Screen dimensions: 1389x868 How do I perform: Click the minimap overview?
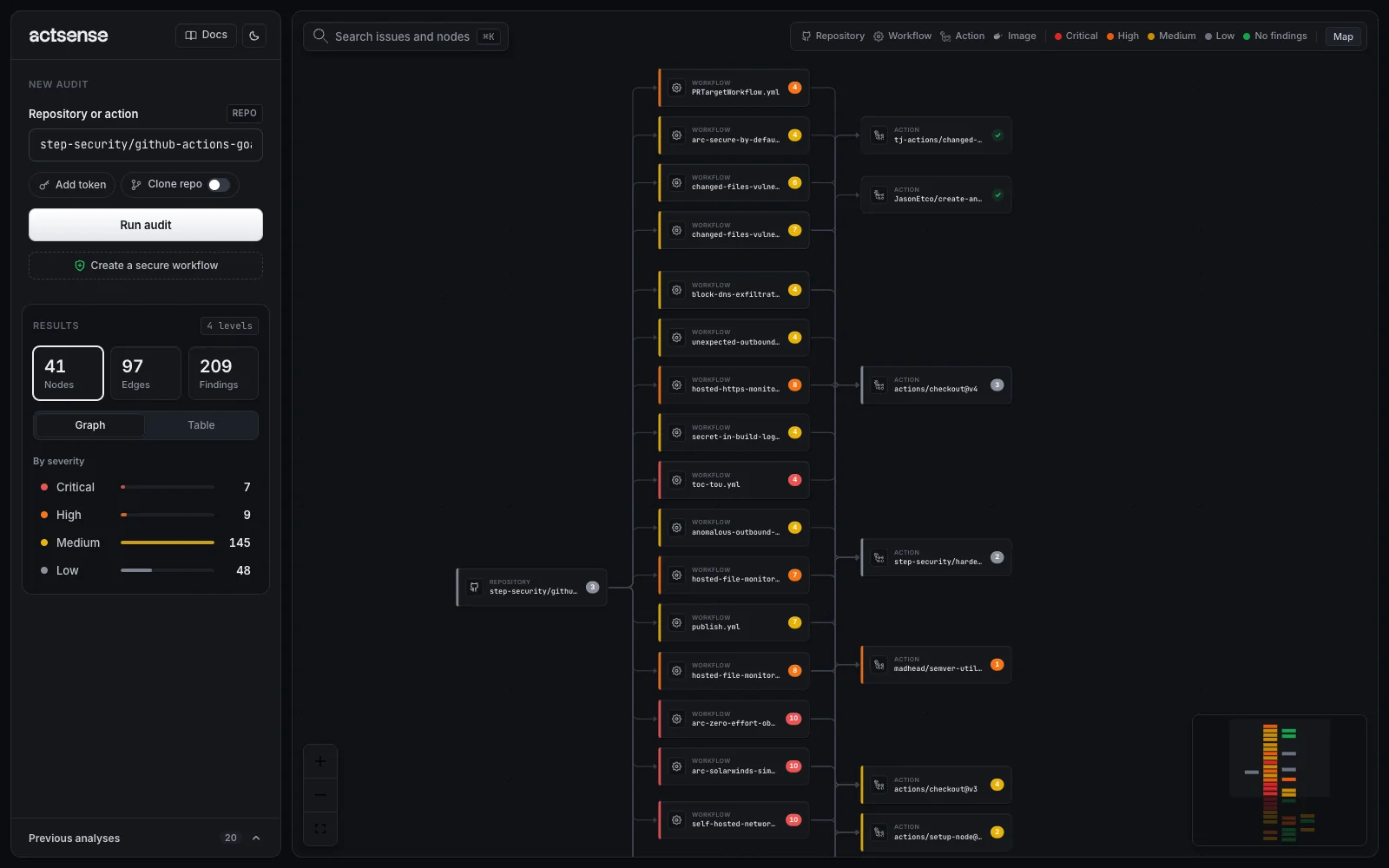pos(1280,780)
